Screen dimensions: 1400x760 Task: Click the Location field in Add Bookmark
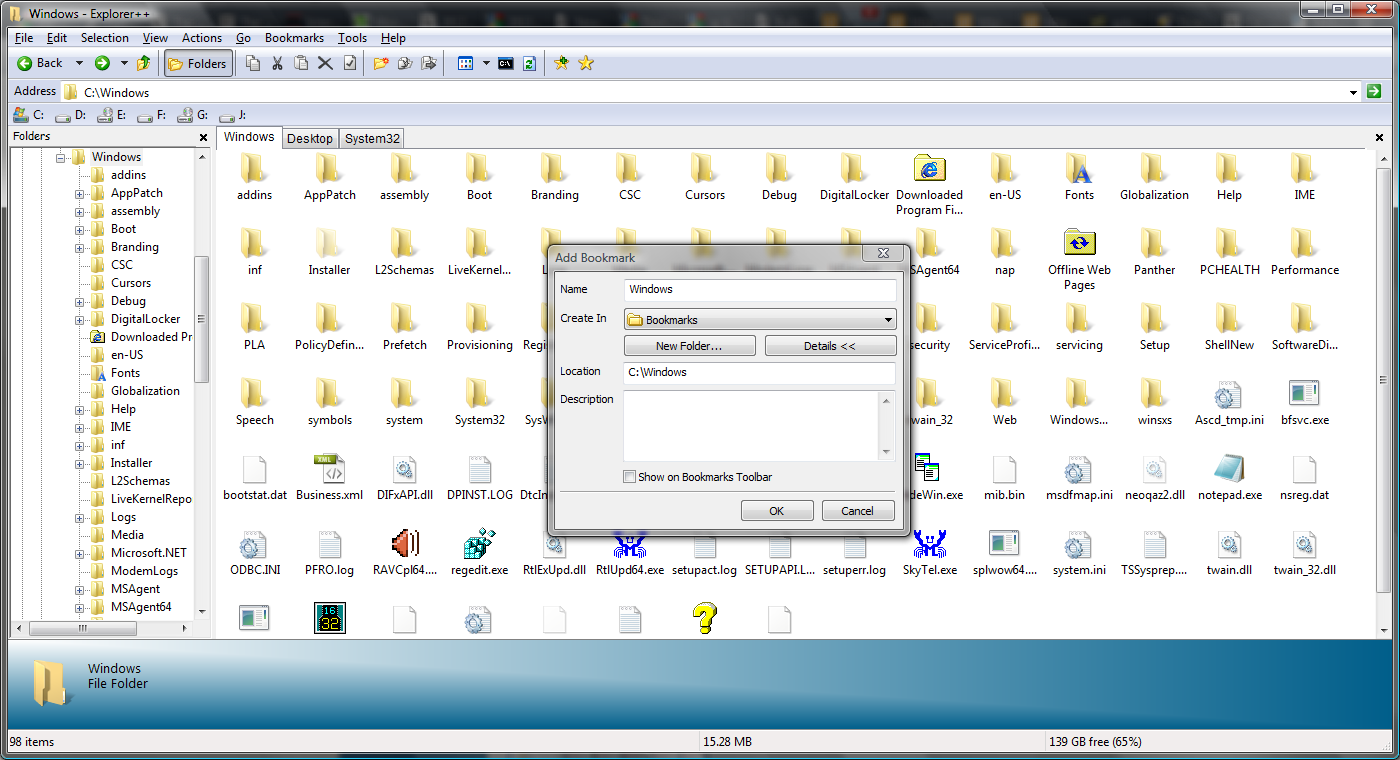760,372
